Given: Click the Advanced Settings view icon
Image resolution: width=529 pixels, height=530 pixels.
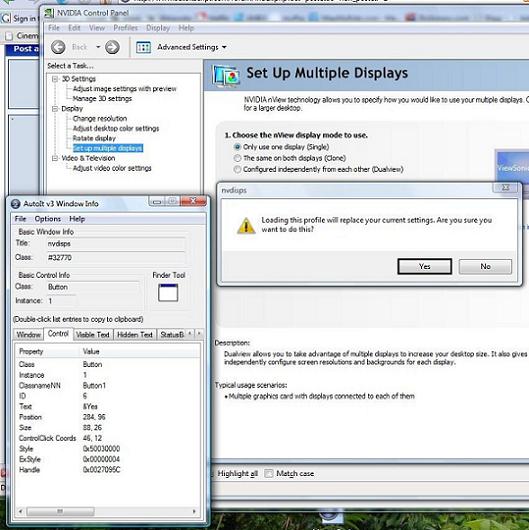Looking at the screenshot, I should pos(143,47).
